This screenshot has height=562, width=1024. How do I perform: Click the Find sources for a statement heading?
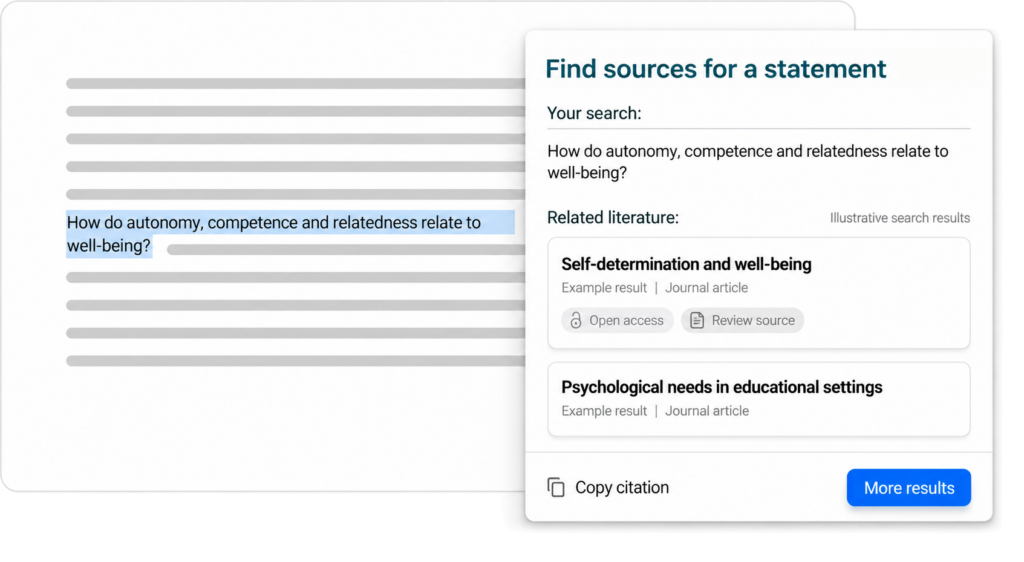tap(716, 69)
